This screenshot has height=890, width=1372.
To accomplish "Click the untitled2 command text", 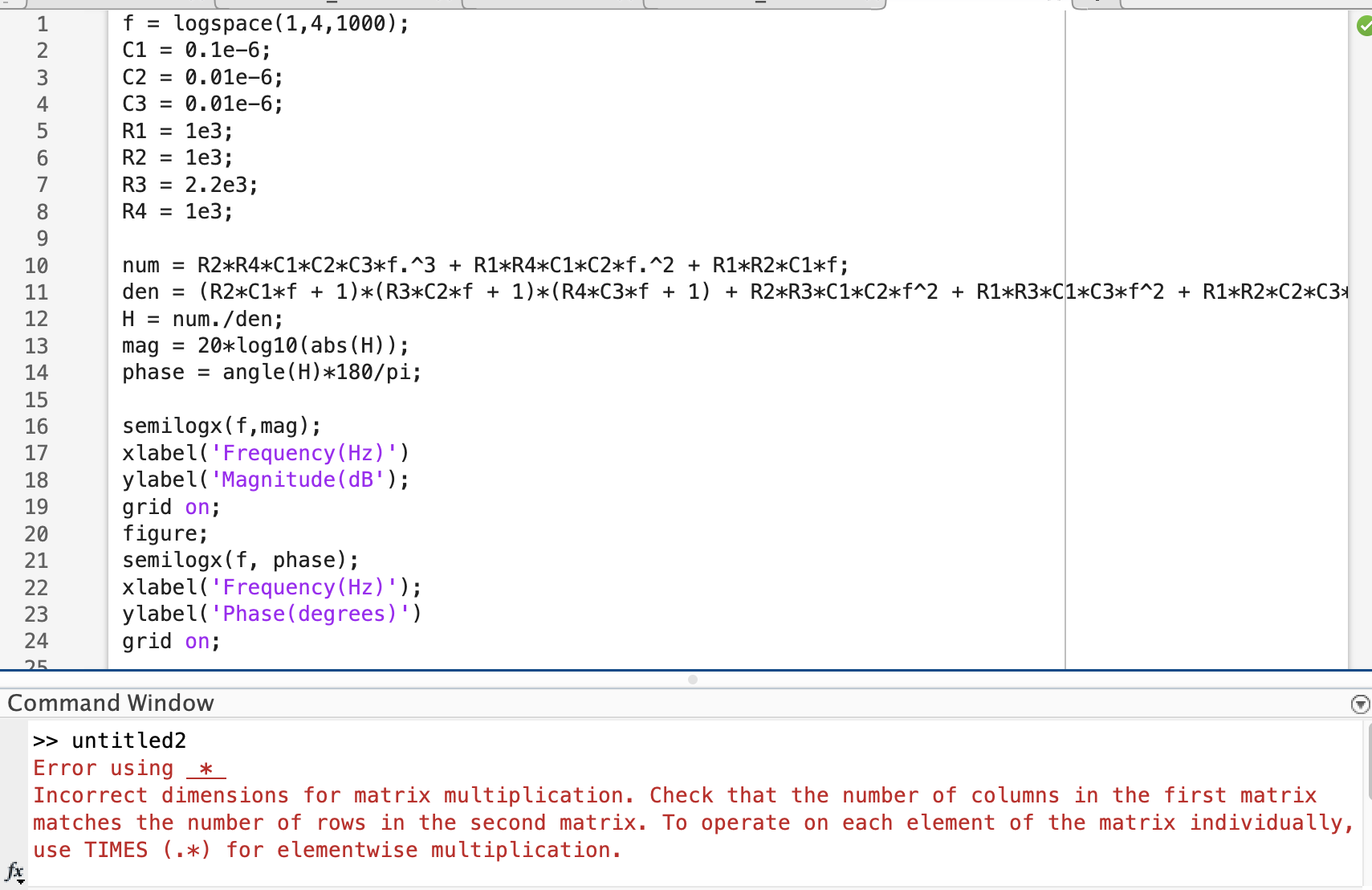I will 128,740.
